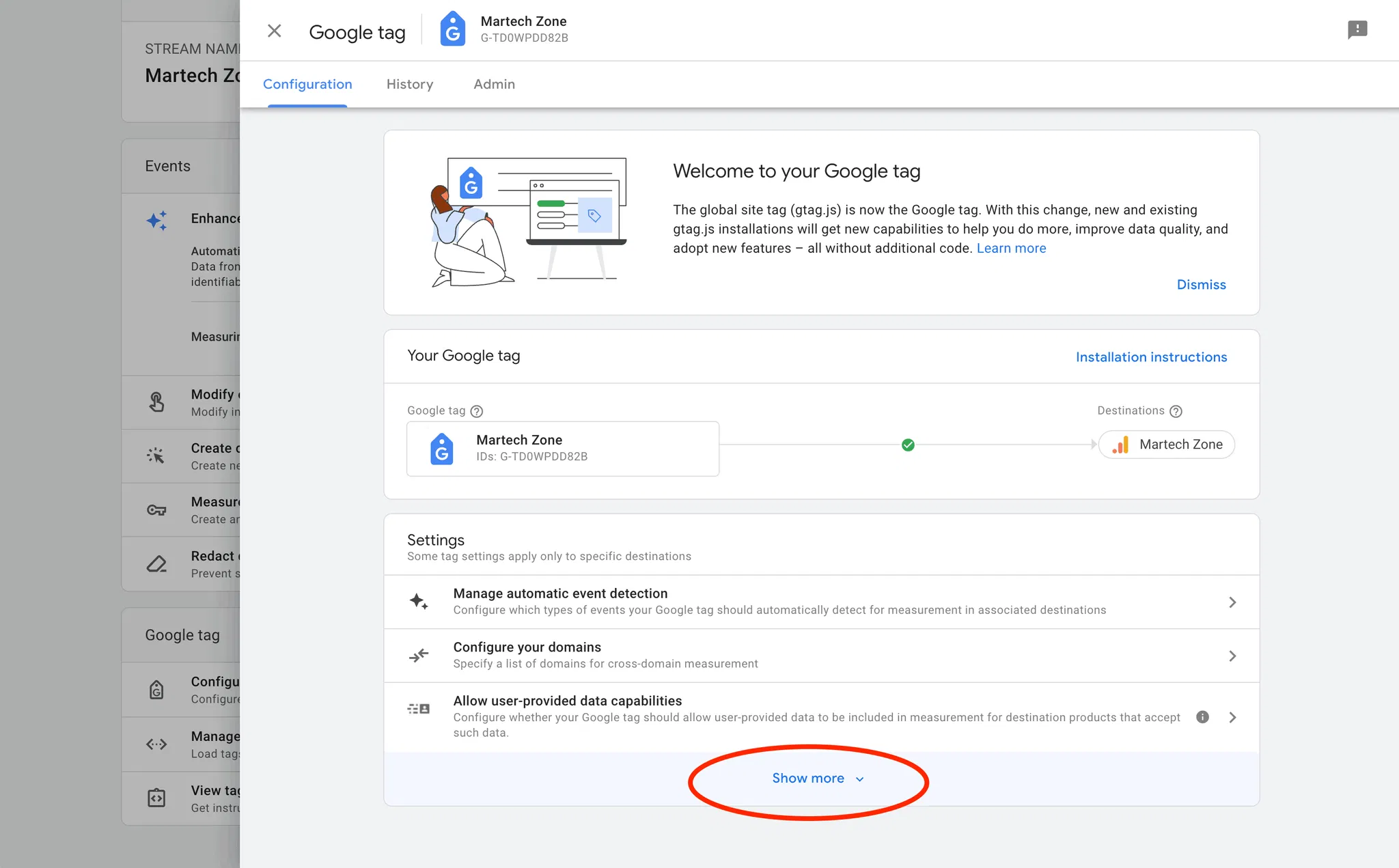Switch to the Admin tab

494,84
